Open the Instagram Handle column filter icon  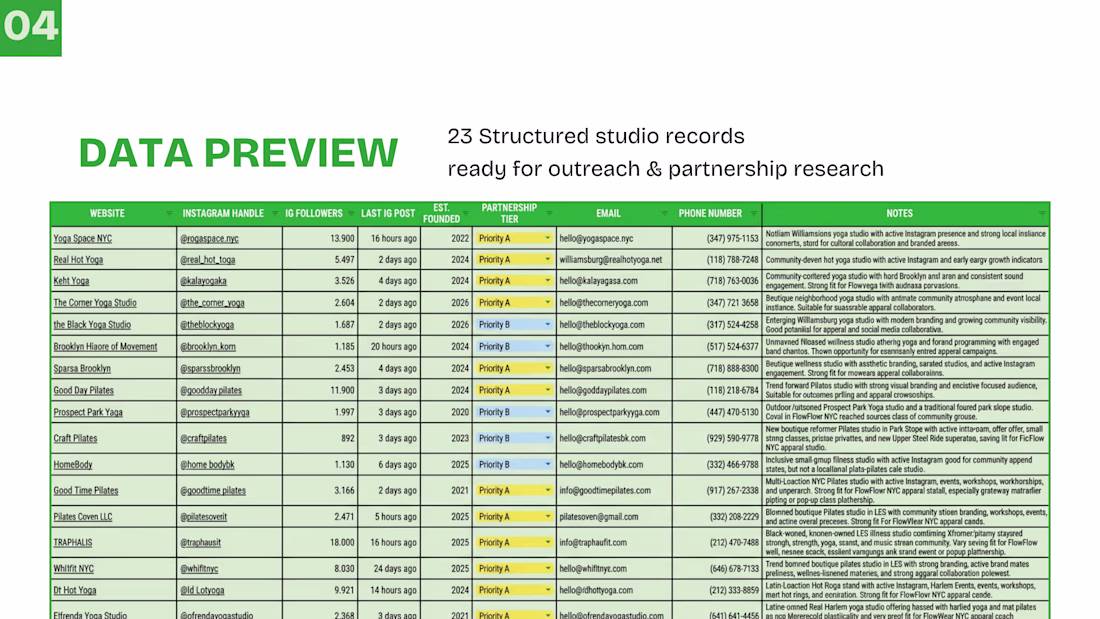[274, 213]
